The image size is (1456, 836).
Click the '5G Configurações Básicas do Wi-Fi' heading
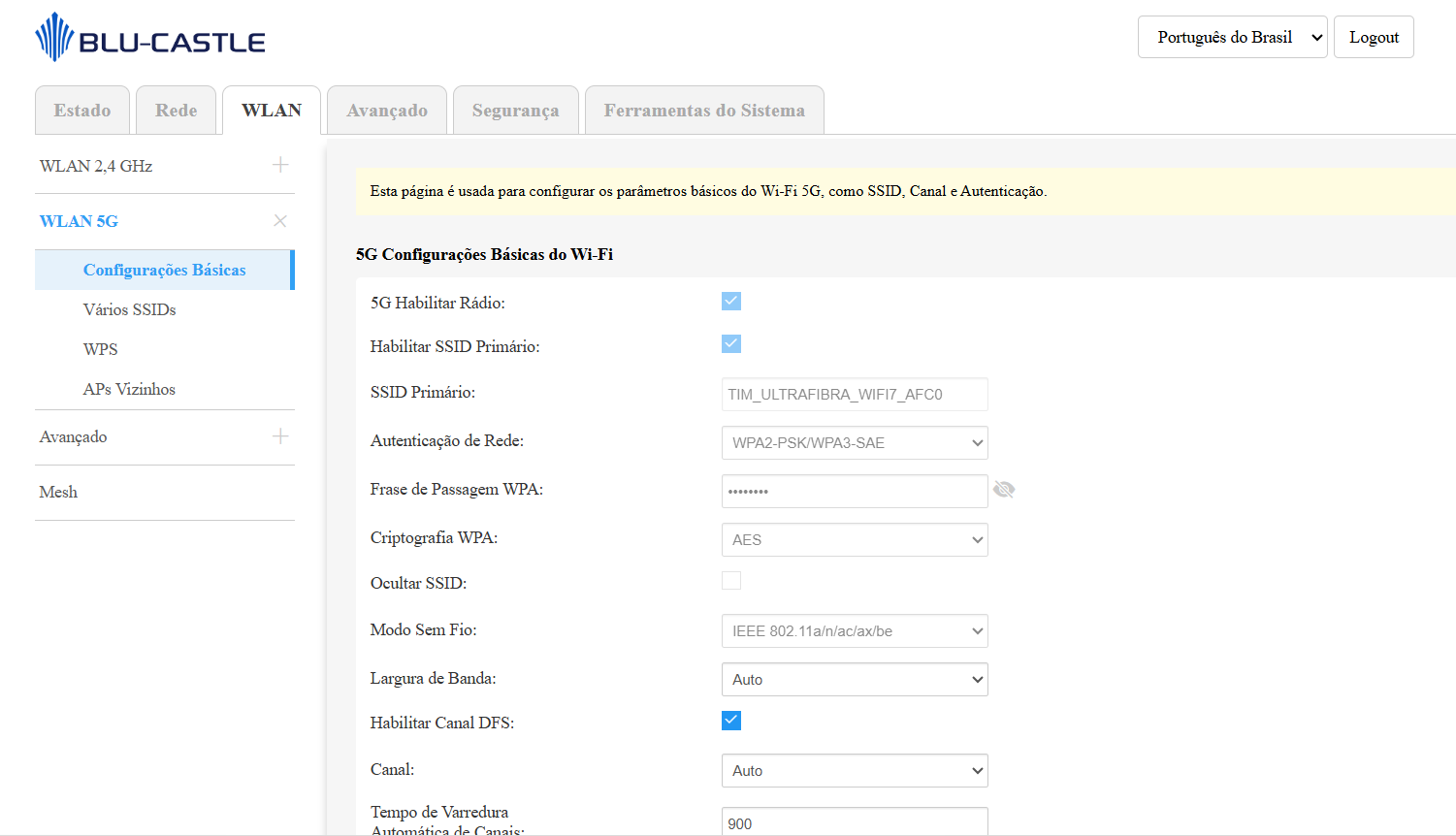tap(484, 254)
